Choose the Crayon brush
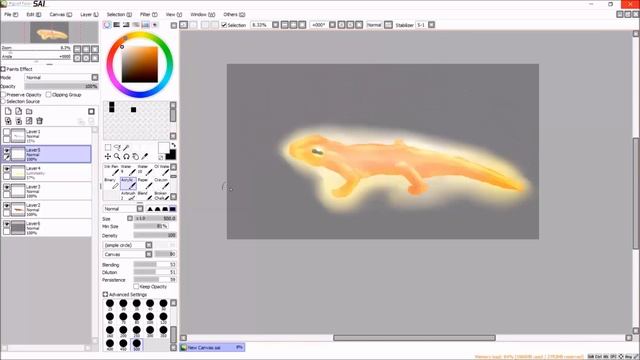Viewport: 640px width, 360px height. (161, 183)
